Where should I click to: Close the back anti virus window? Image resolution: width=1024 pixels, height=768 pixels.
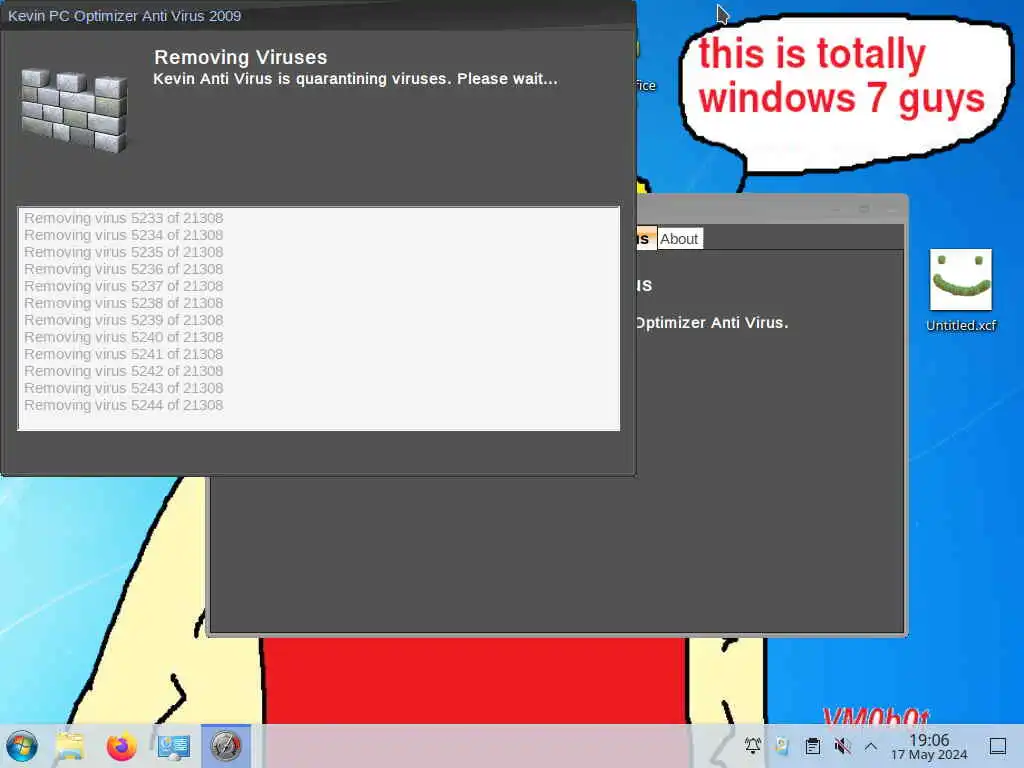pyautogui.click(x=892, y=209)
